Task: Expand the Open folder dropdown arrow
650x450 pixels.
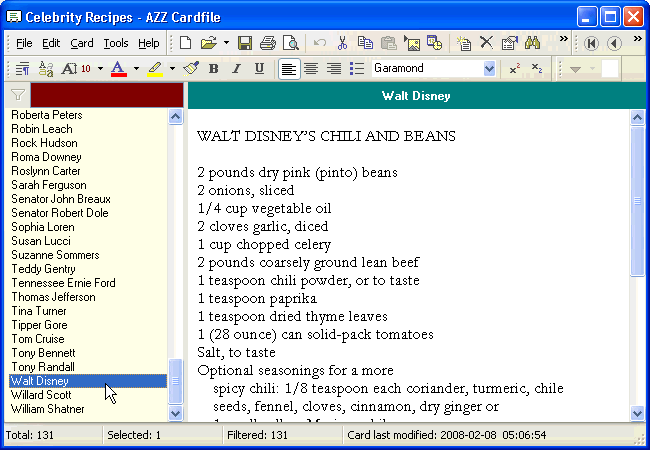Action: pos(226,43)
